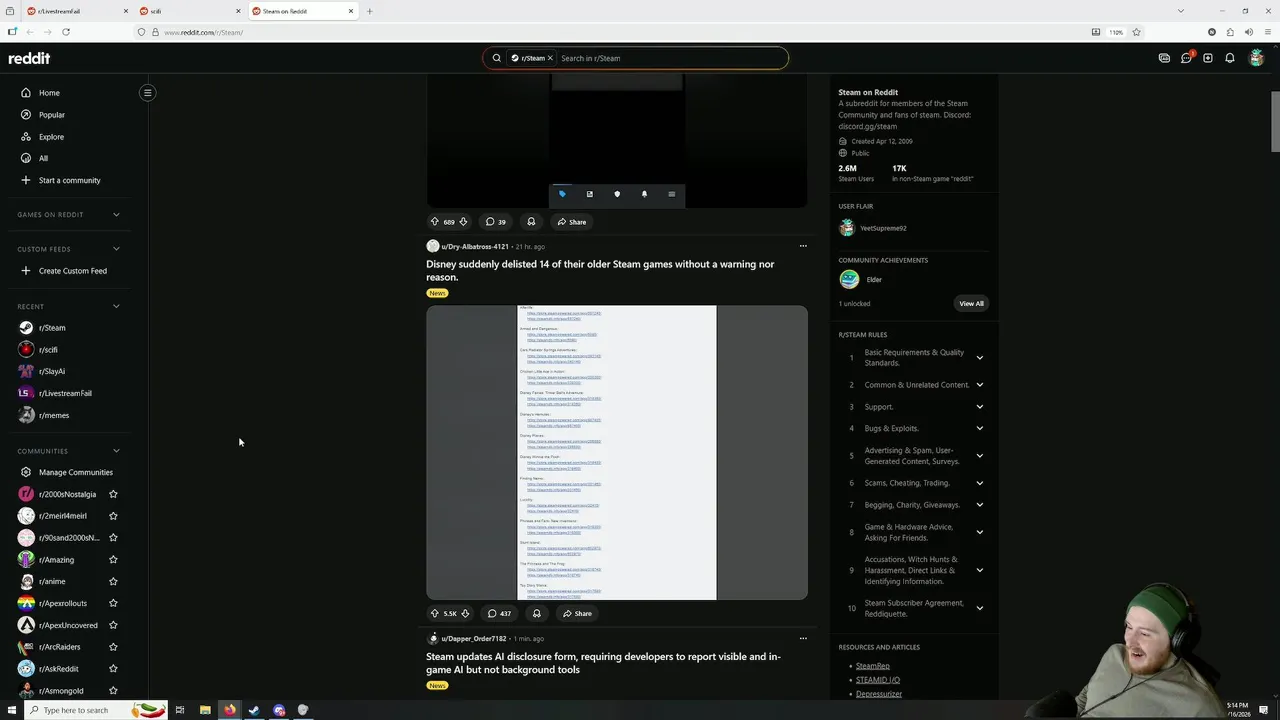This screenshot has width=1280, height=720.
Task: Switch to scifi browser tab
Action: pyautogui.click(x=190, y=11)
